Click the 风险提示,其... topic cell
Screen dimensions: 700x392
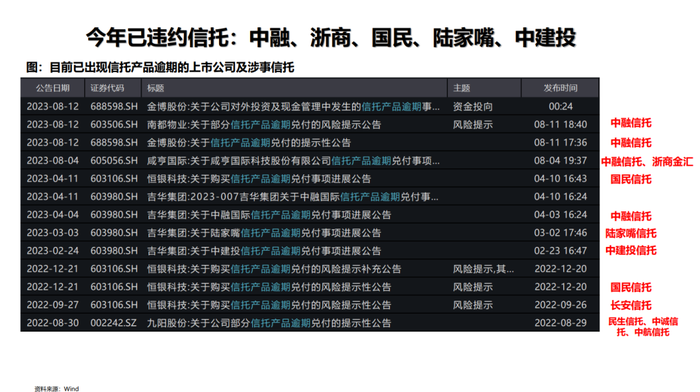pyautogui.click(x=483, y=269)
